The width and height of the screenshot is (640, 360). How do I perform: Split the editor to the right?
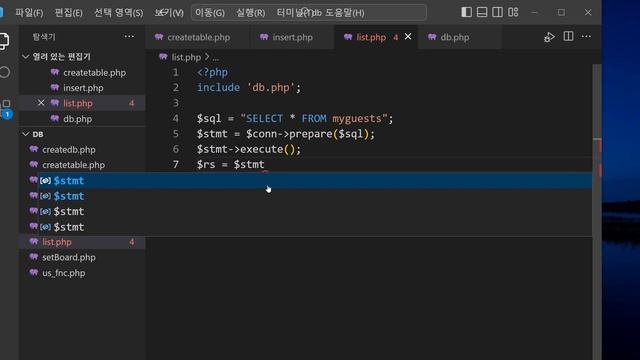pyautogui.click(x=568, y=36)
